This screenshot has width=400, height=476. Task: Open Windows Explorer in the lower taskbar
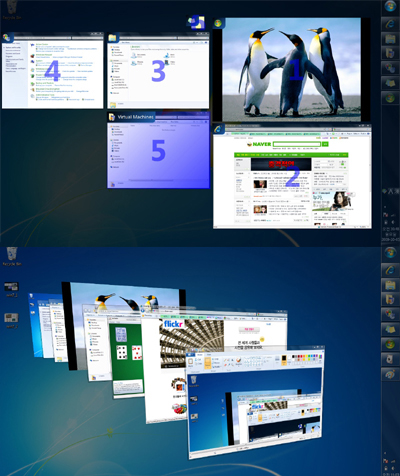point(390,285)
